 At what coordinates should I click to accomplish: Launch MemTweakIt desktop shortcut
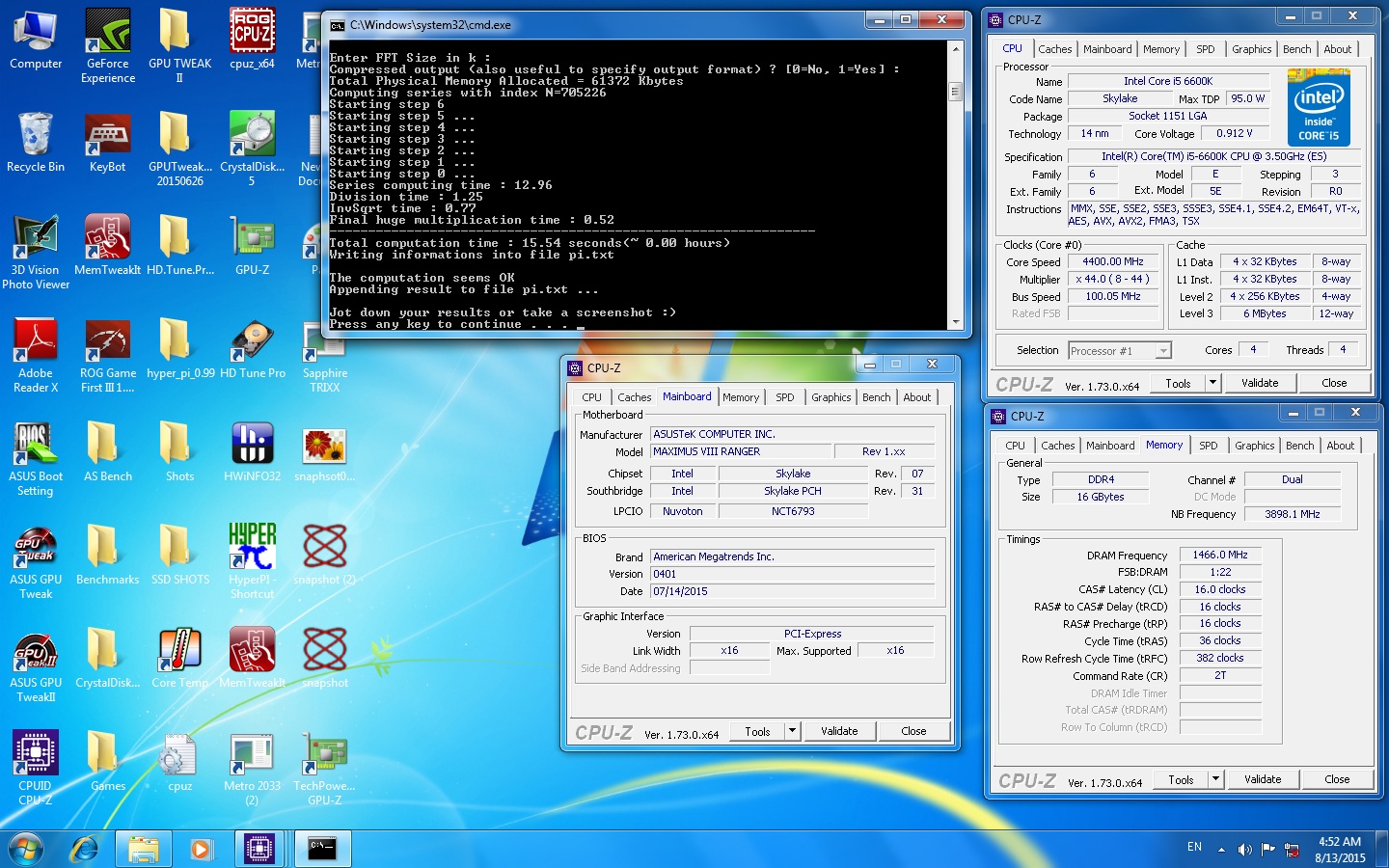(x=108, y=245)
